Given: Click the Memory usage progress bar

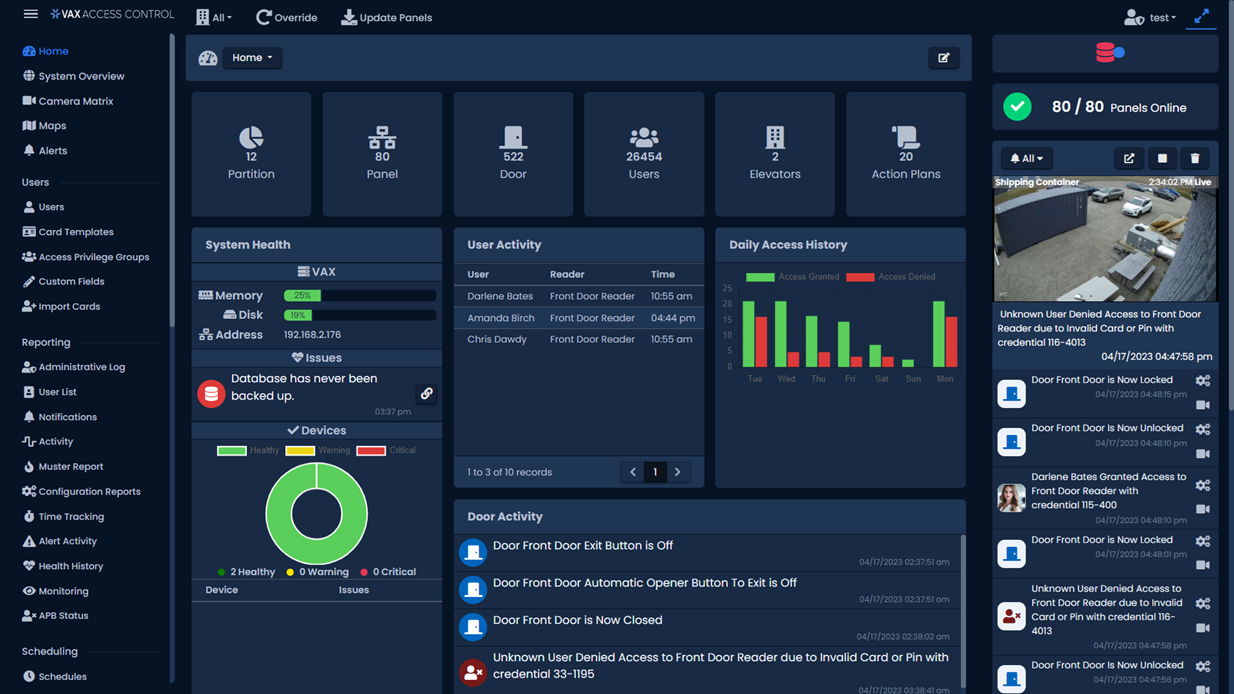Looking at the screenshot, I should tap(359, 294).
